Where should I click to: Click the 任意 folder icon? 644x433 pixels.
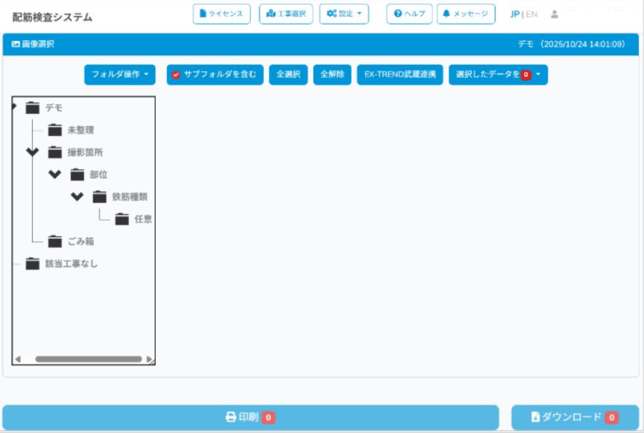click(121, 219)
